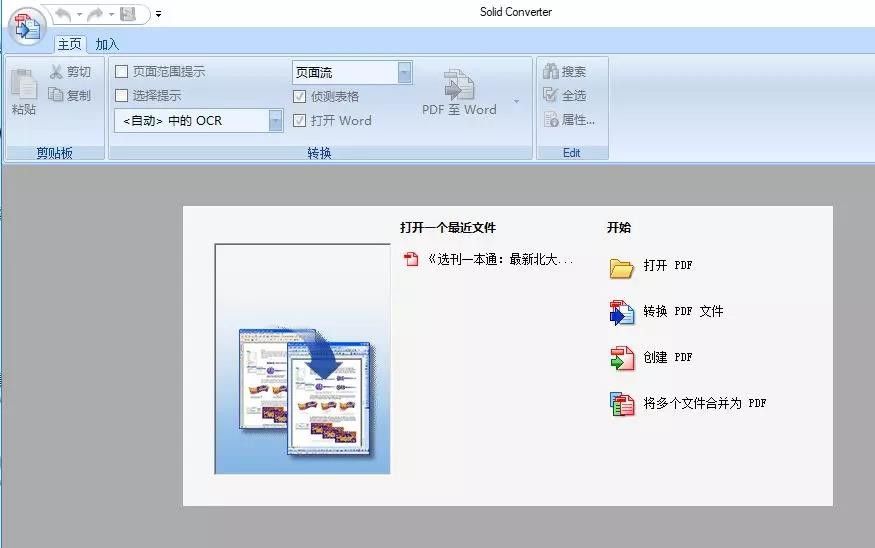The width and height of the screenshot is (875, 548).
Task: Click the 属性... properties icon
Action: [x=551, y=119]
